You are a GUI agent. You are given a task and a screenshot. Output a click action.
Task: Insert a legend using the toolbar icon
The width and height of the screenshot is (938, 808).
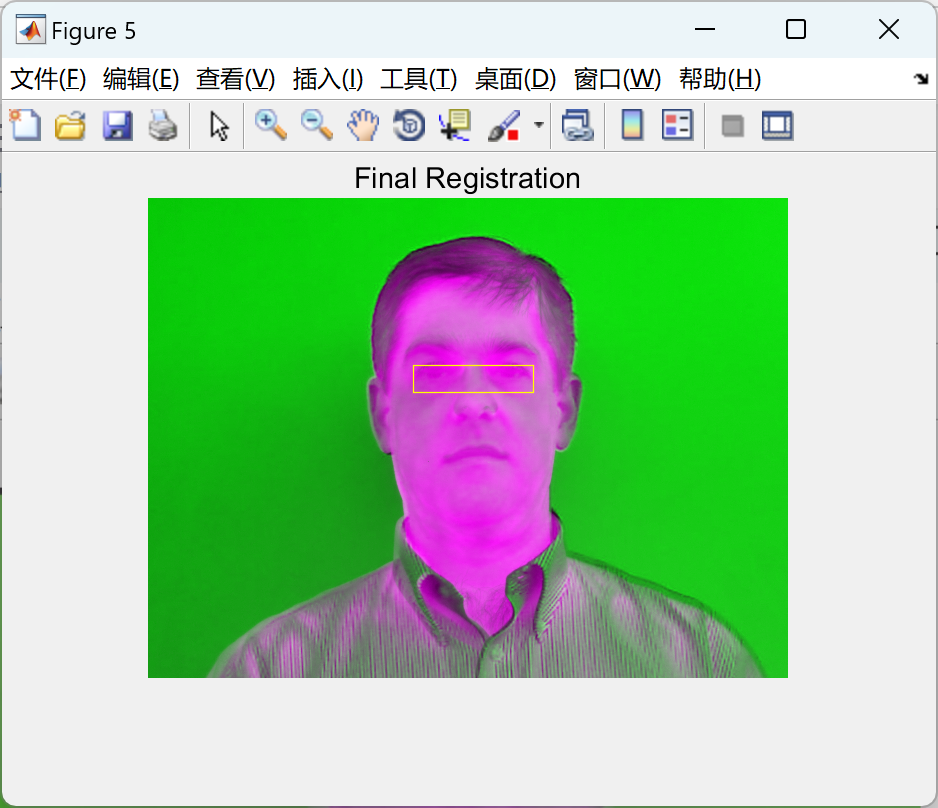[x=678, y=126]
